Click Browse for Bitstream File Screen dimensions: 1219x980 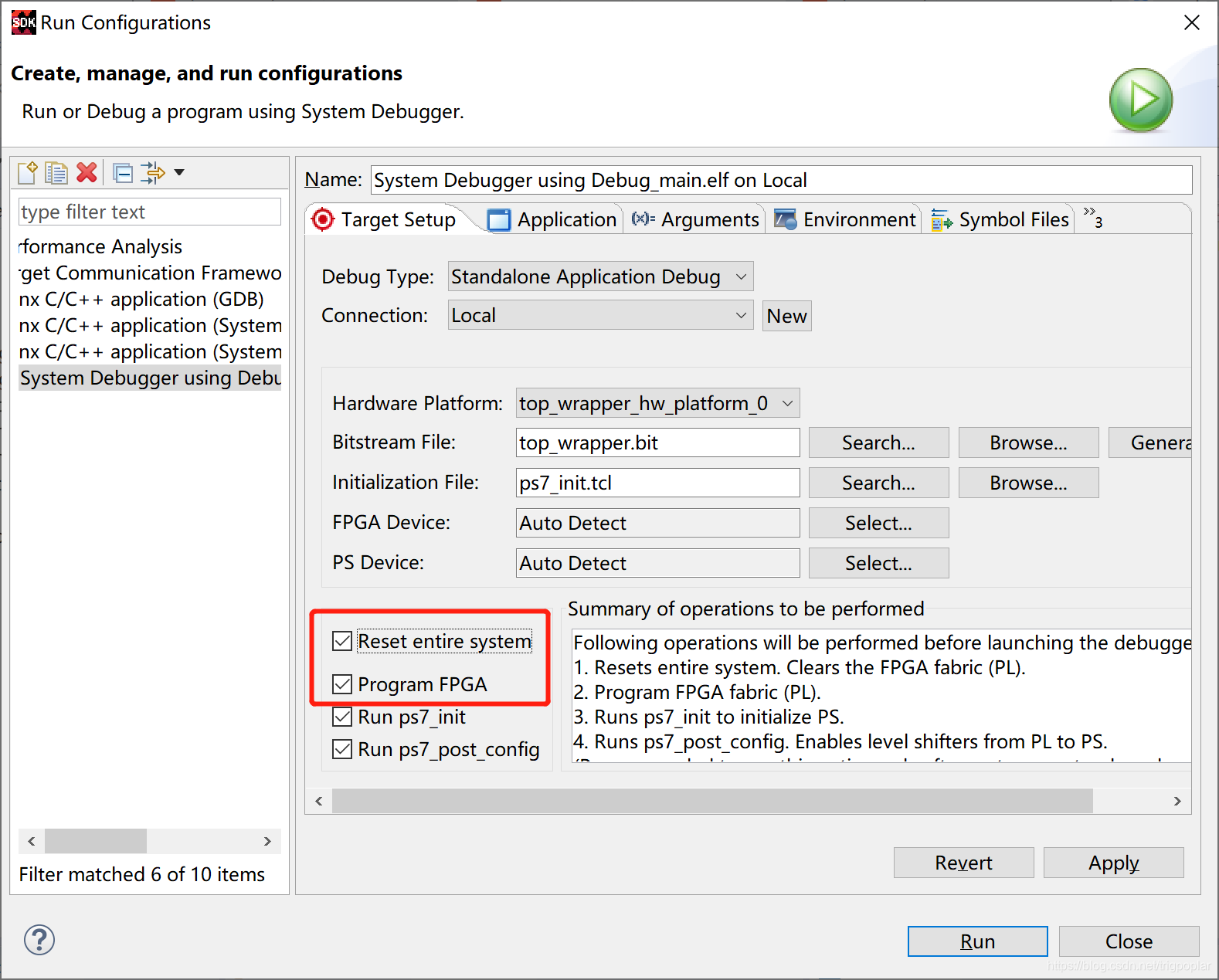[x=1028, y=443]
